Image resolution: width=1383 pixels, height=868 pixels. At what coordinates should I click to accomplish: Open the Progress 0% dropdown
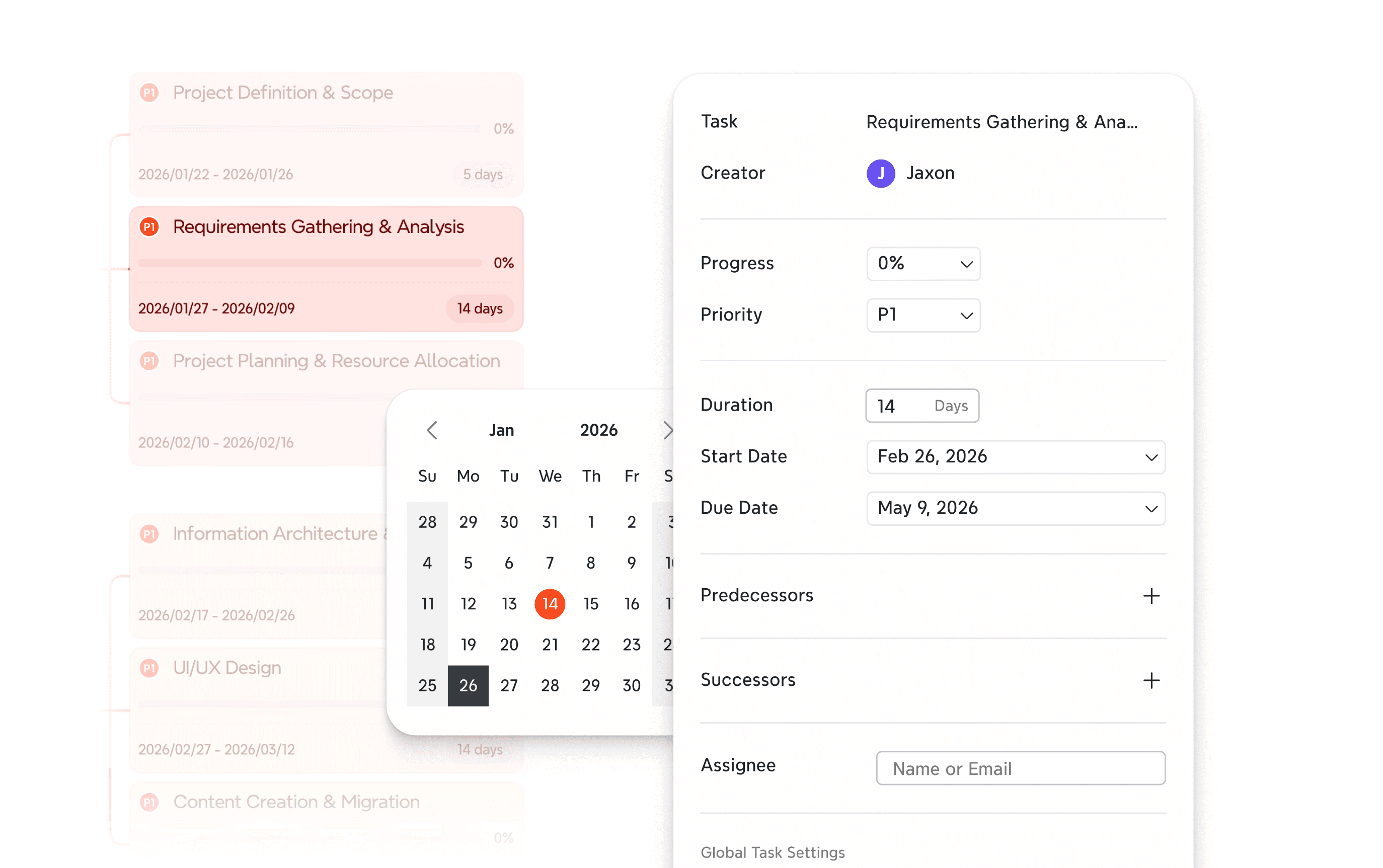tap(923, 264)
